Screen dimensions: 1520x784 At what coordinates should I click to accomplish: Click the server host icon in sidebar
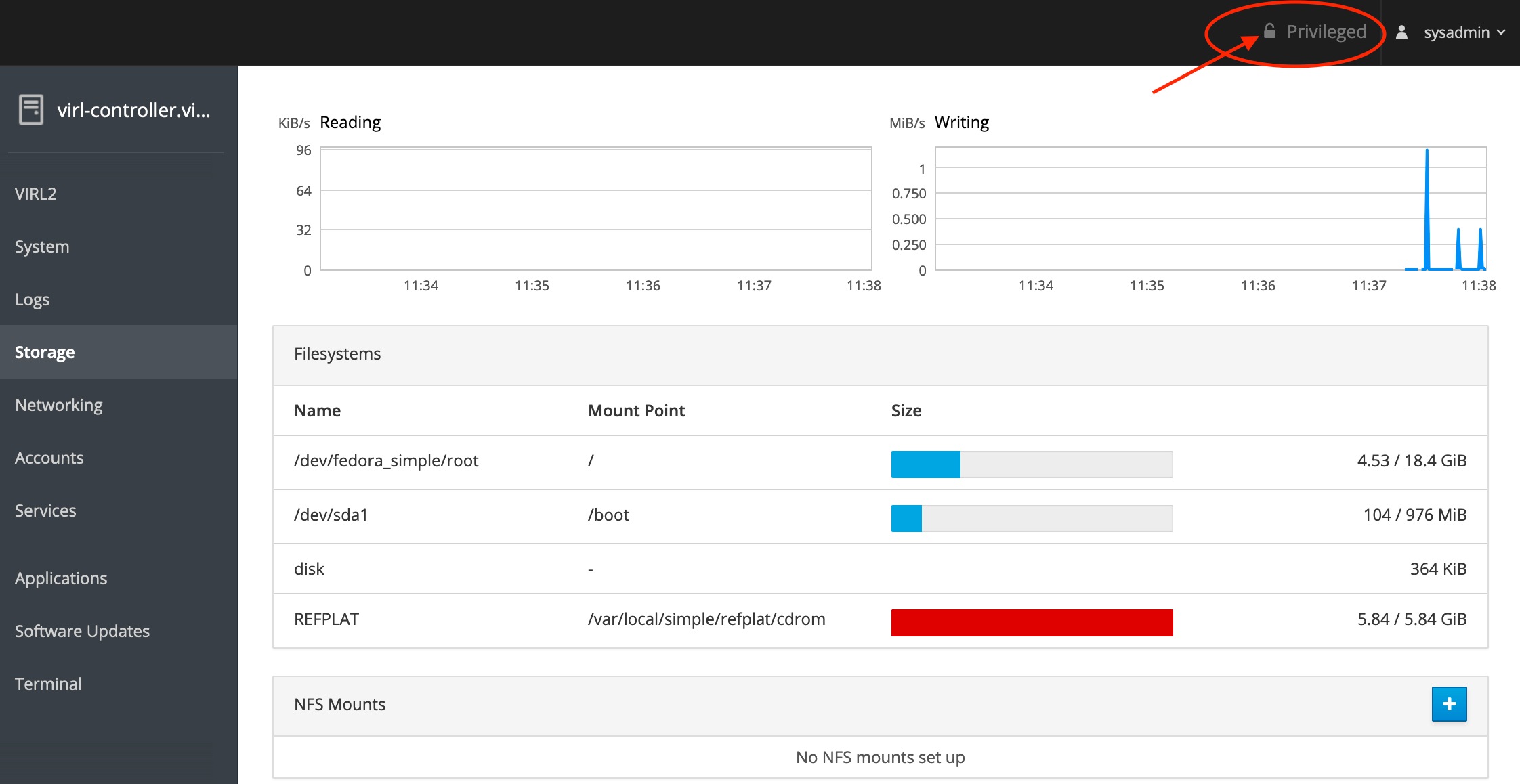point(31,110)
